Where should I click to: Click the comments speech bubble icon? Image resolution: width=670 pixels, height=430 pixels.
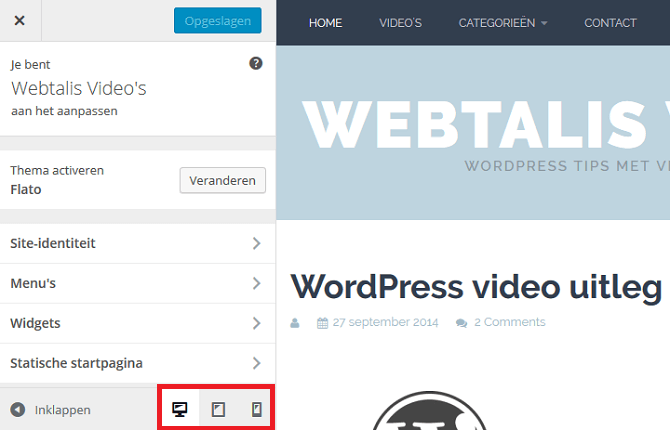[x=461, y=323]
